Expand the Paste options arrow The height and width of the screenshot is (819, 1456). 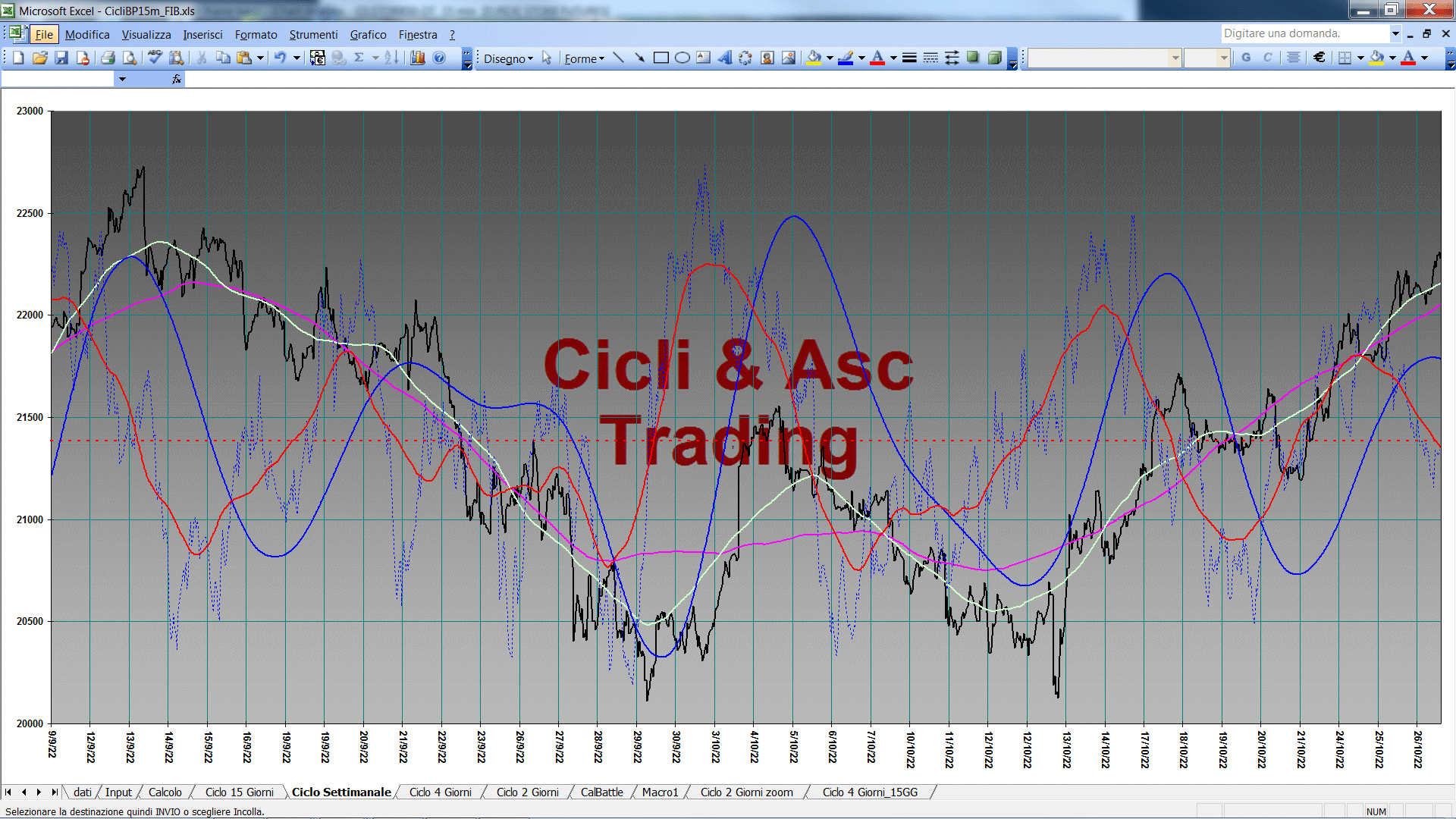pos(260,58)
